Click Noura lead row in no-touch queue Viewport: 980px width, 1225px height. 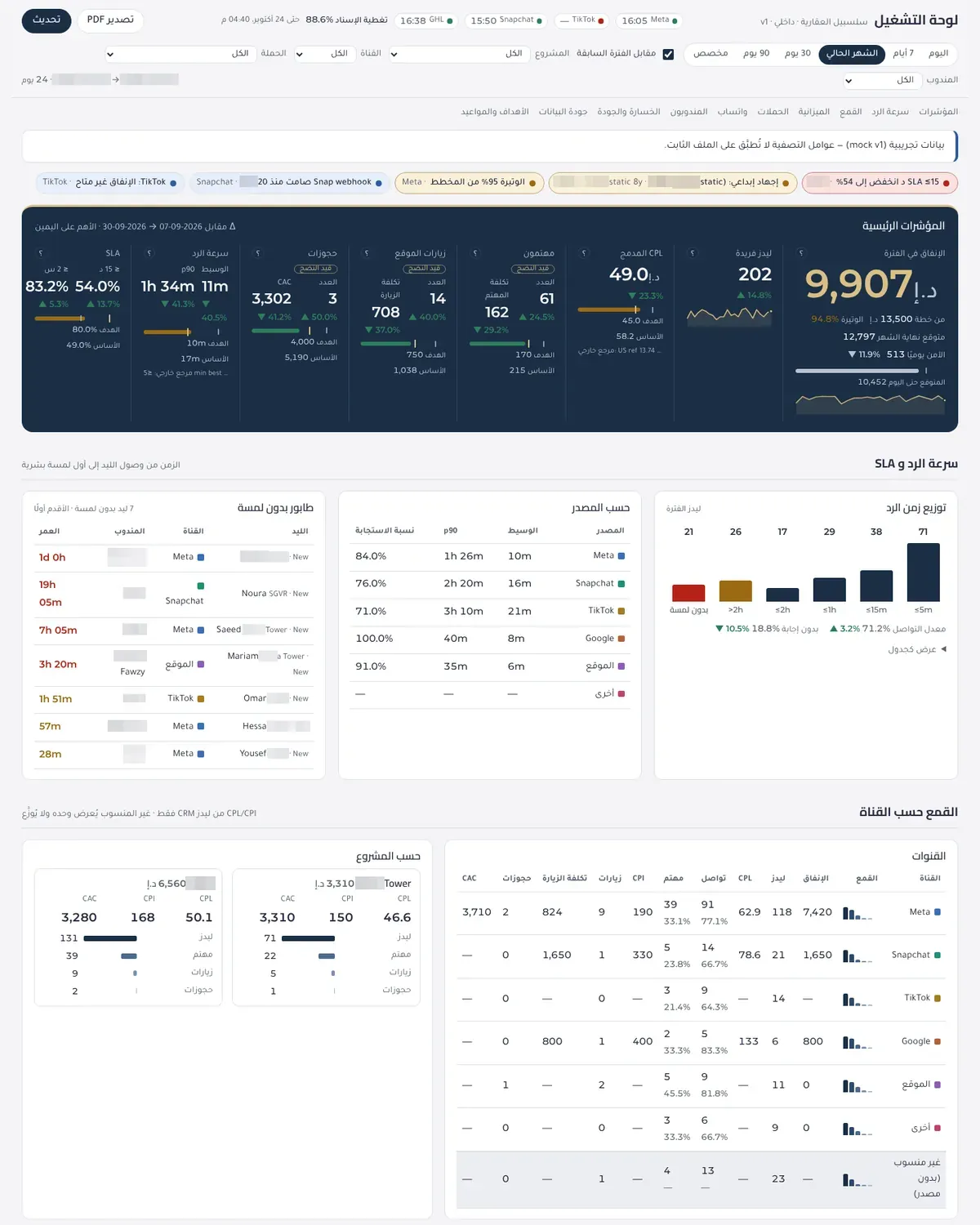click(174, 594)
